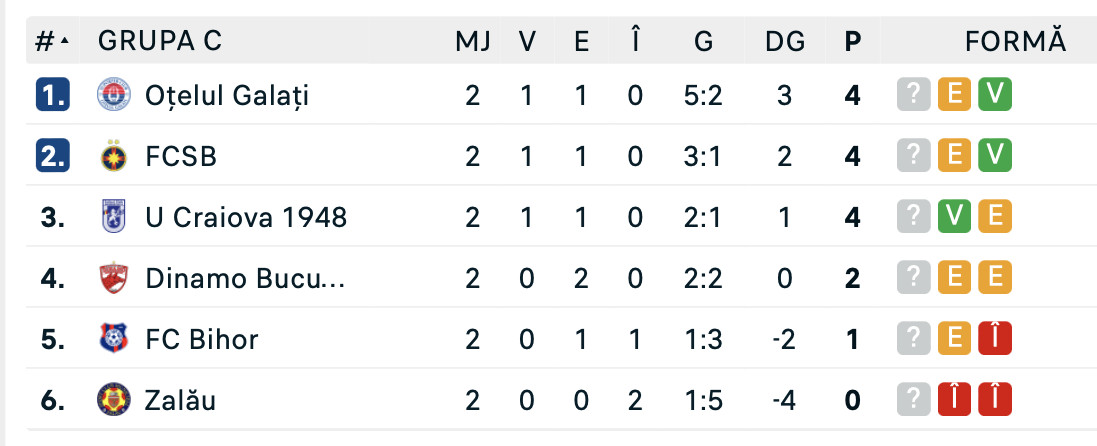Open the U Craiova 1948 team link
Image resolution: width=1097 pixels, height=446 pixels.
(246, 217)
